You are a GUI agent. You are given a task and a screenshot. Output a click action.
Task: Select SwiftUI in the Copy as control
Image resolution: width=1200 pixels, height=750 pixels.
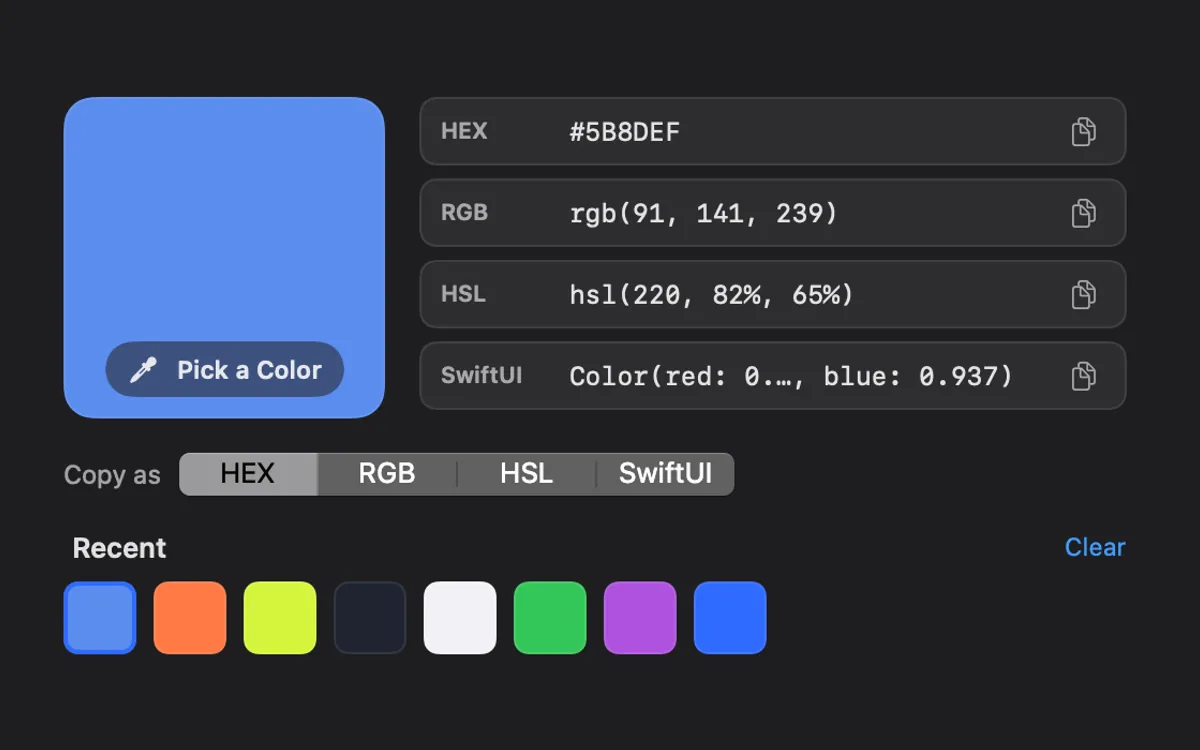665,474
